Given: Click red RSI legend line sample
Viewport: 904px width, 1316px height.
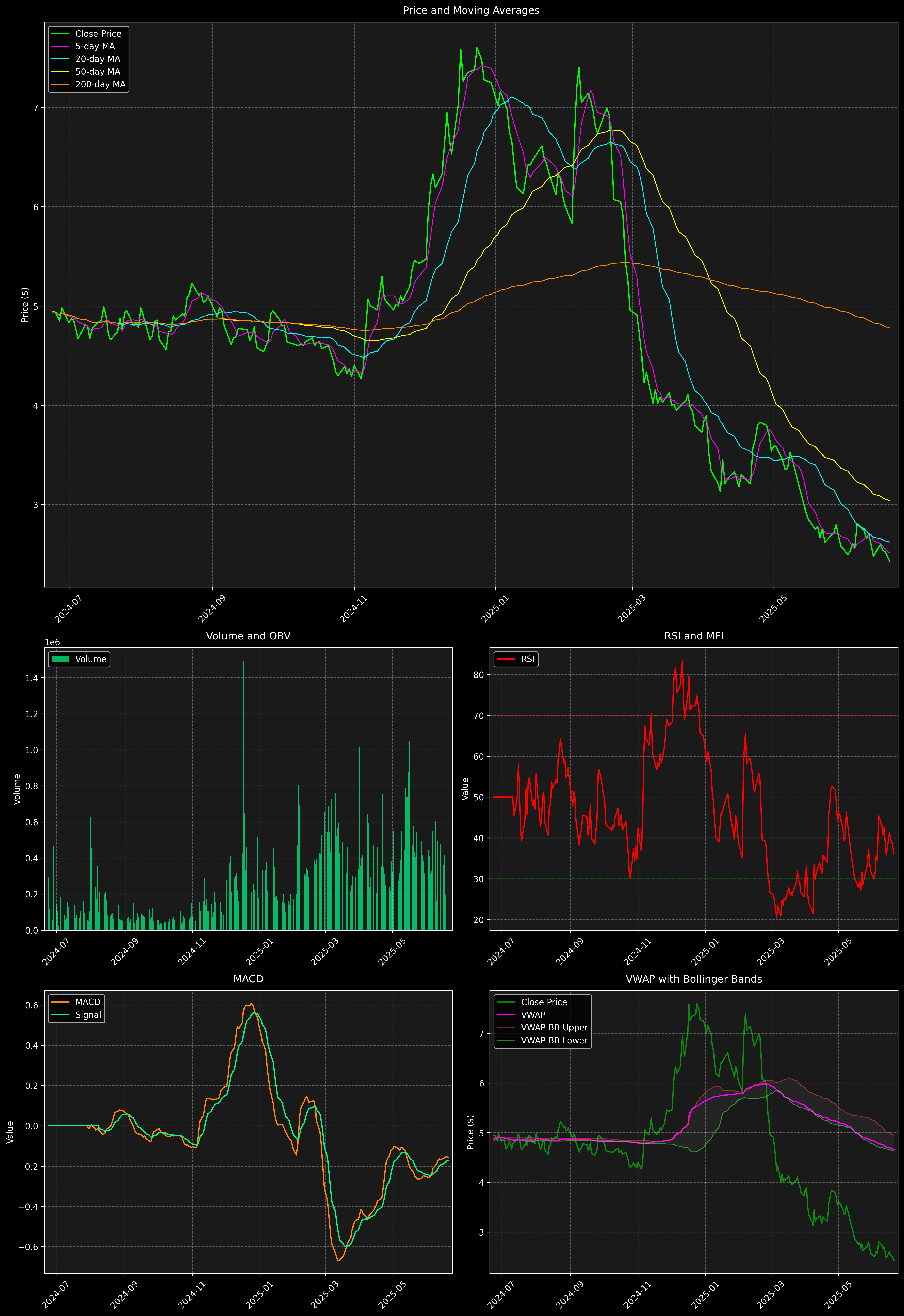Looking at the screenshot, I should (506, 659).
